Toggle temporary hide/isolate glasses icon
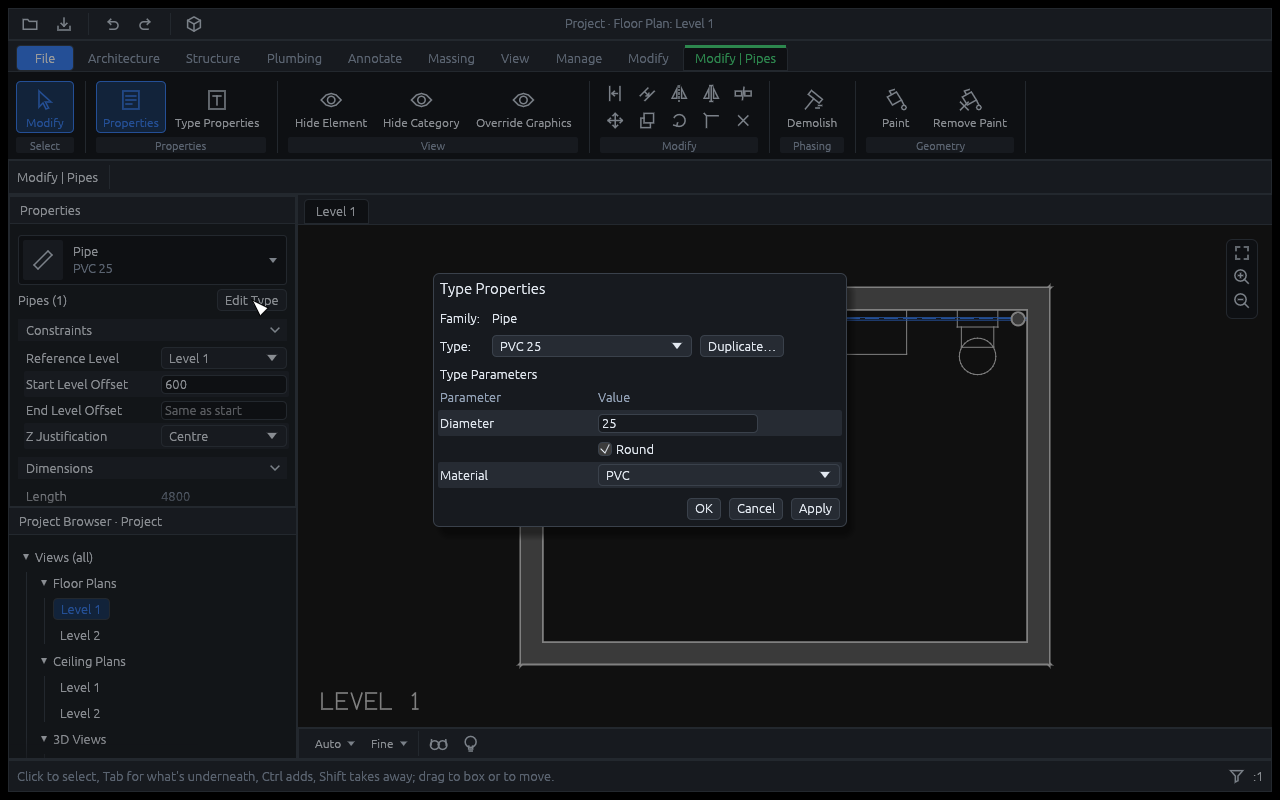1280x800 pixels. (438, 744)
